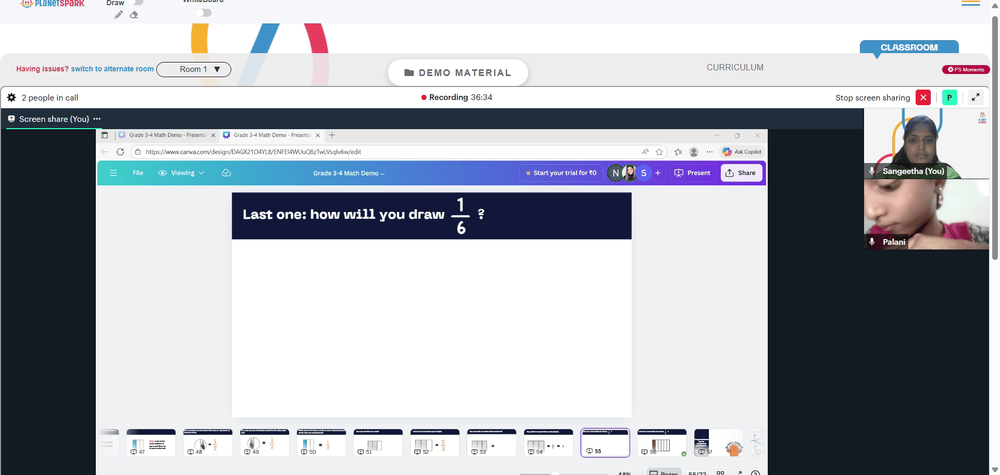Image resolution: width=1000 pixels, height=475 pixels.
Task: Click Start your trial for ₹0
Action: pos(561,173)
